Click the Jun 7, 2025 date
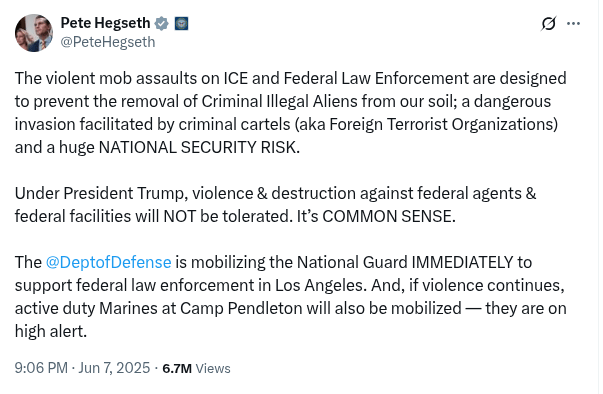603x394 pixels. pos(114,368)
